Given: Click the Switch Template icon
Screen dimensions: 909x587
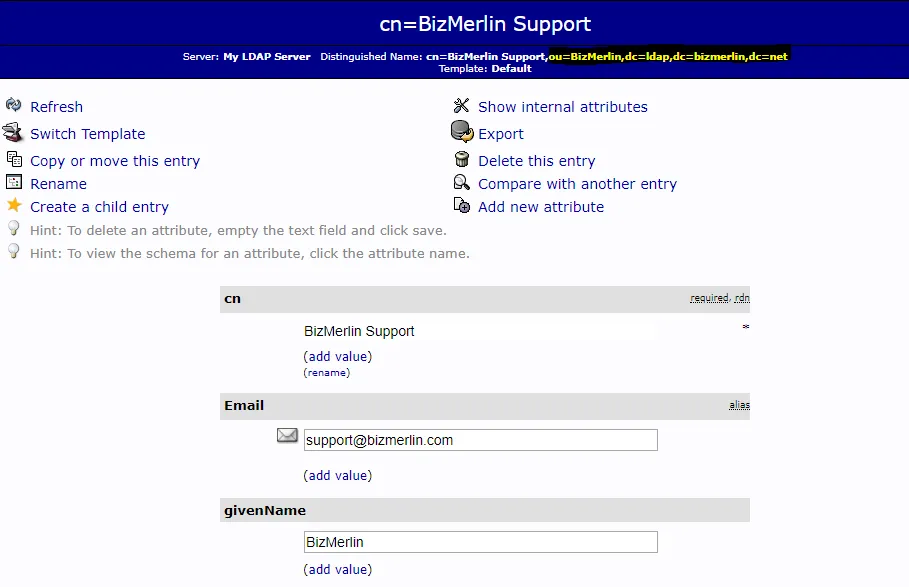Looking at the screenshot, I should (12, 132).
